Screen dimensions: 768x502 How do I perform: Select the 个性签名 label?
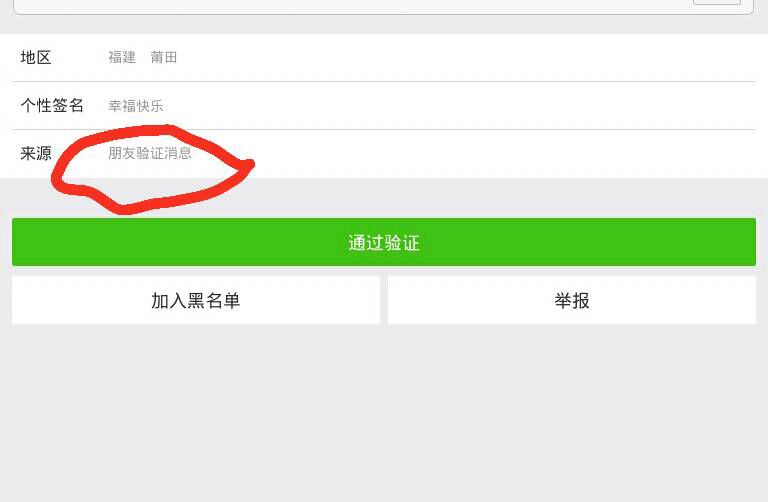pos(52,105)
